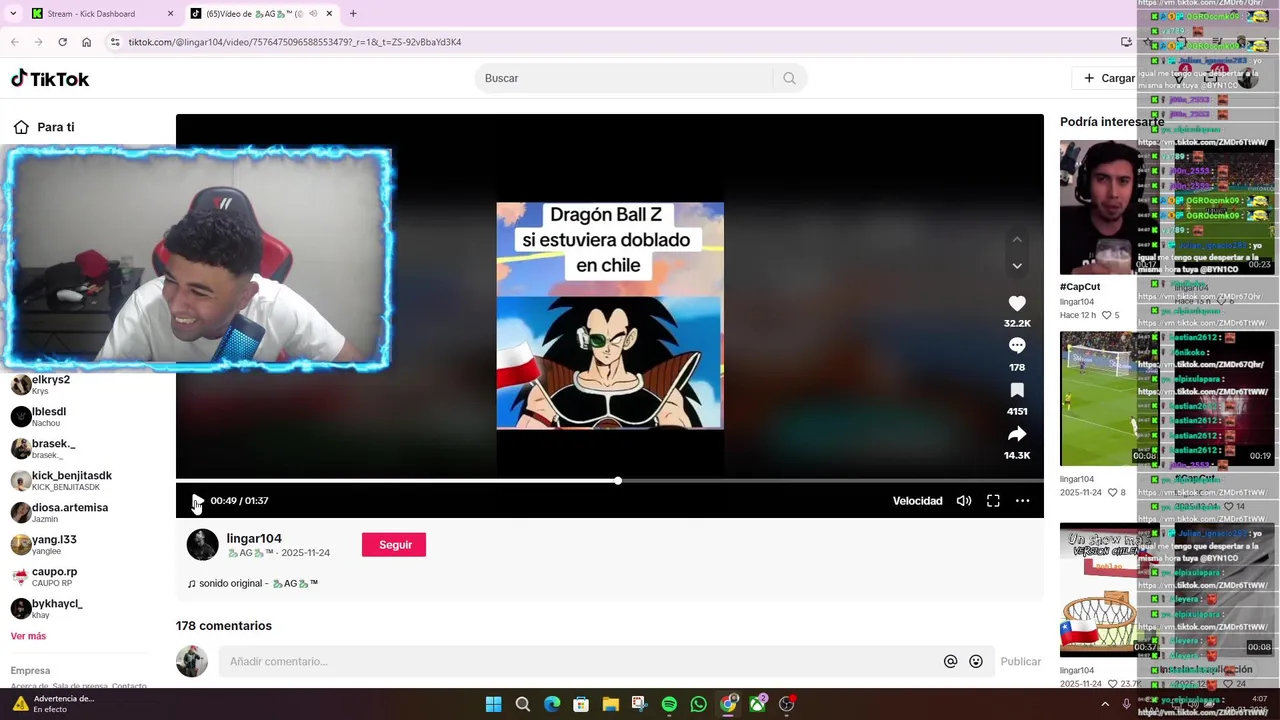Open a new browser tab

(353, 14)
